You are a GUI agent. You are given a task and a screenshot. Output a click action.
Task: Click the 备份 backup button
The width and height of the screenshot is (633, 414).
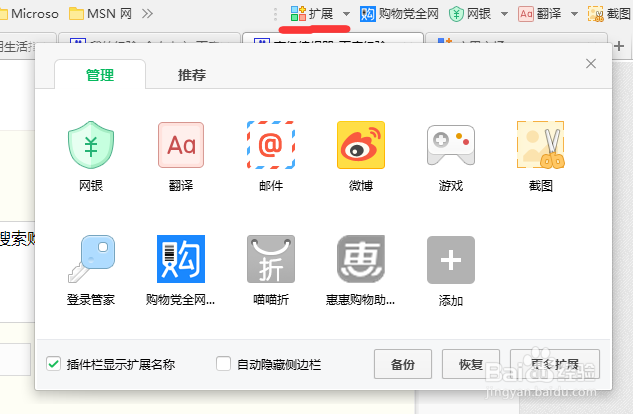point(403,364)
